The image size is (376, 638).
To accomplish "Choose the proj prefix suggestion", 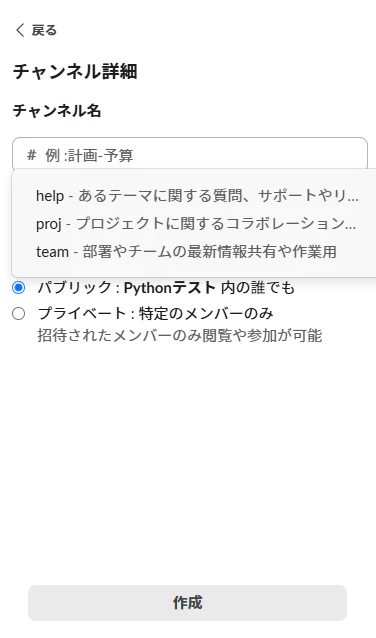I will click(195, 224).
